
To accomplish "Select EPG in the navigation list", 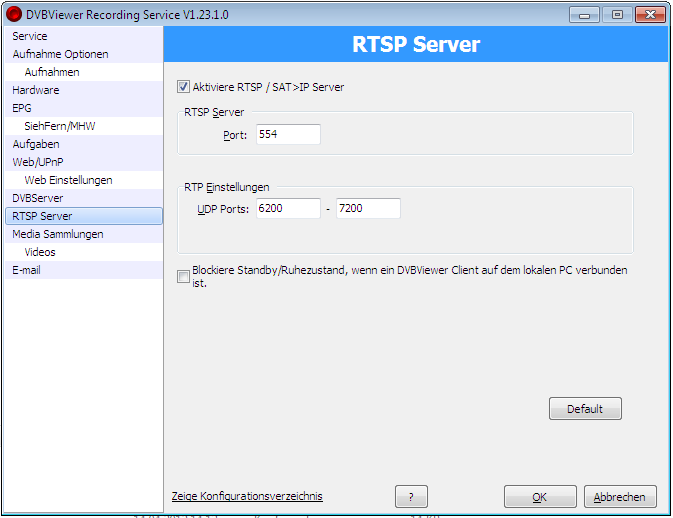I will pyautogui.click(x=22, y=108).
